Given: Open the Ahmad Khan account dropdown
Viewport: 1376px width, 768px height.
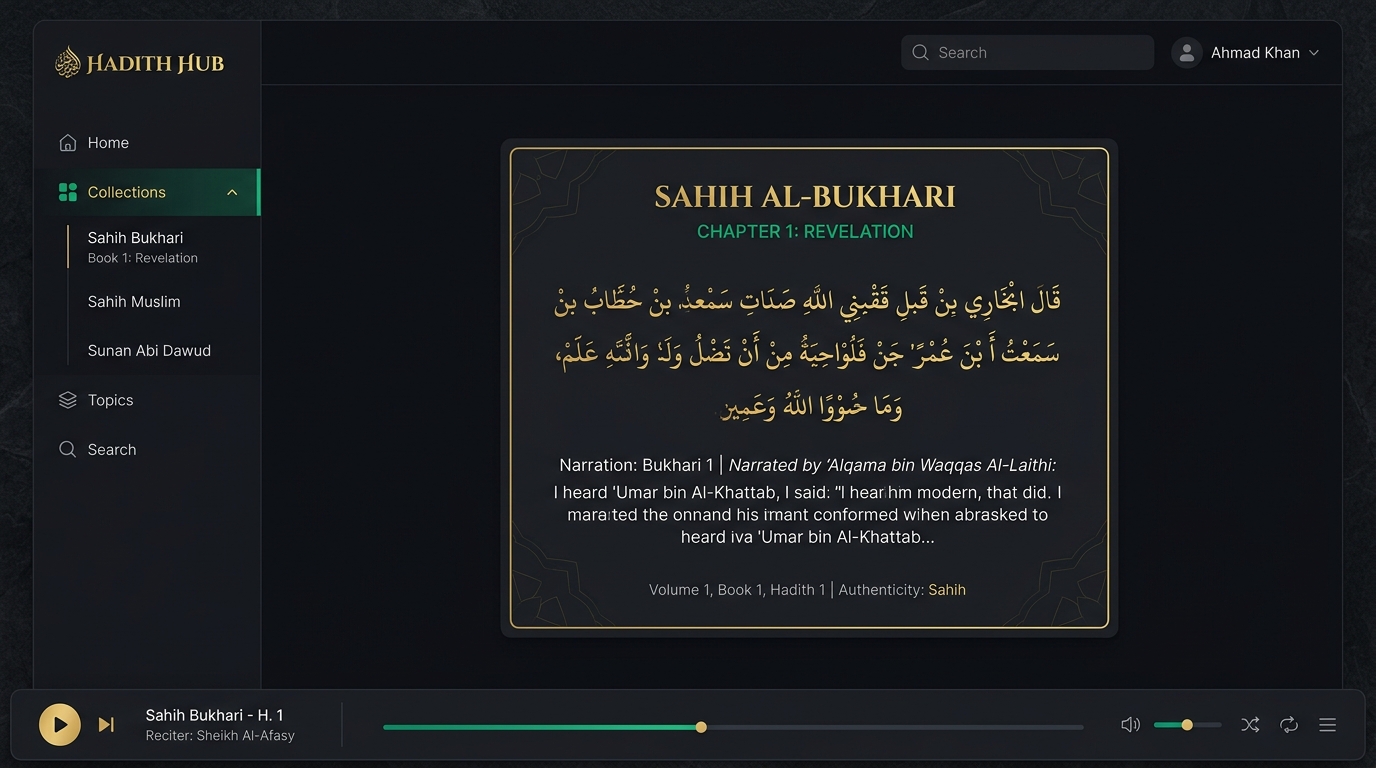Looking at the screenshot, I should tap(1314, 53).
